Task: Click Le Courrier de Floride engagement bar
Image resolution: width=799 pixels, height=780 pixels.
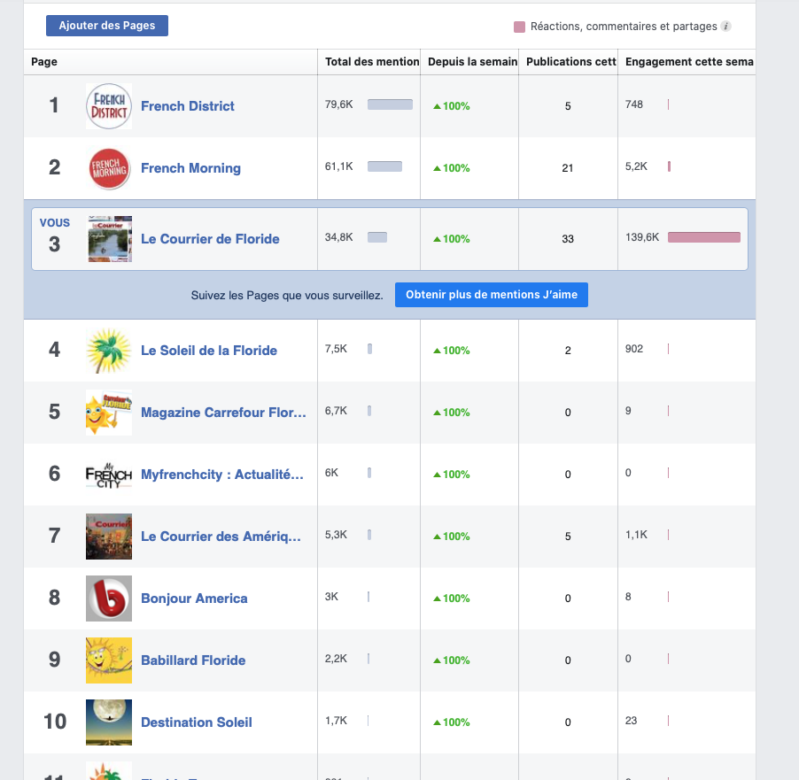Action: [x=704, y=238]
